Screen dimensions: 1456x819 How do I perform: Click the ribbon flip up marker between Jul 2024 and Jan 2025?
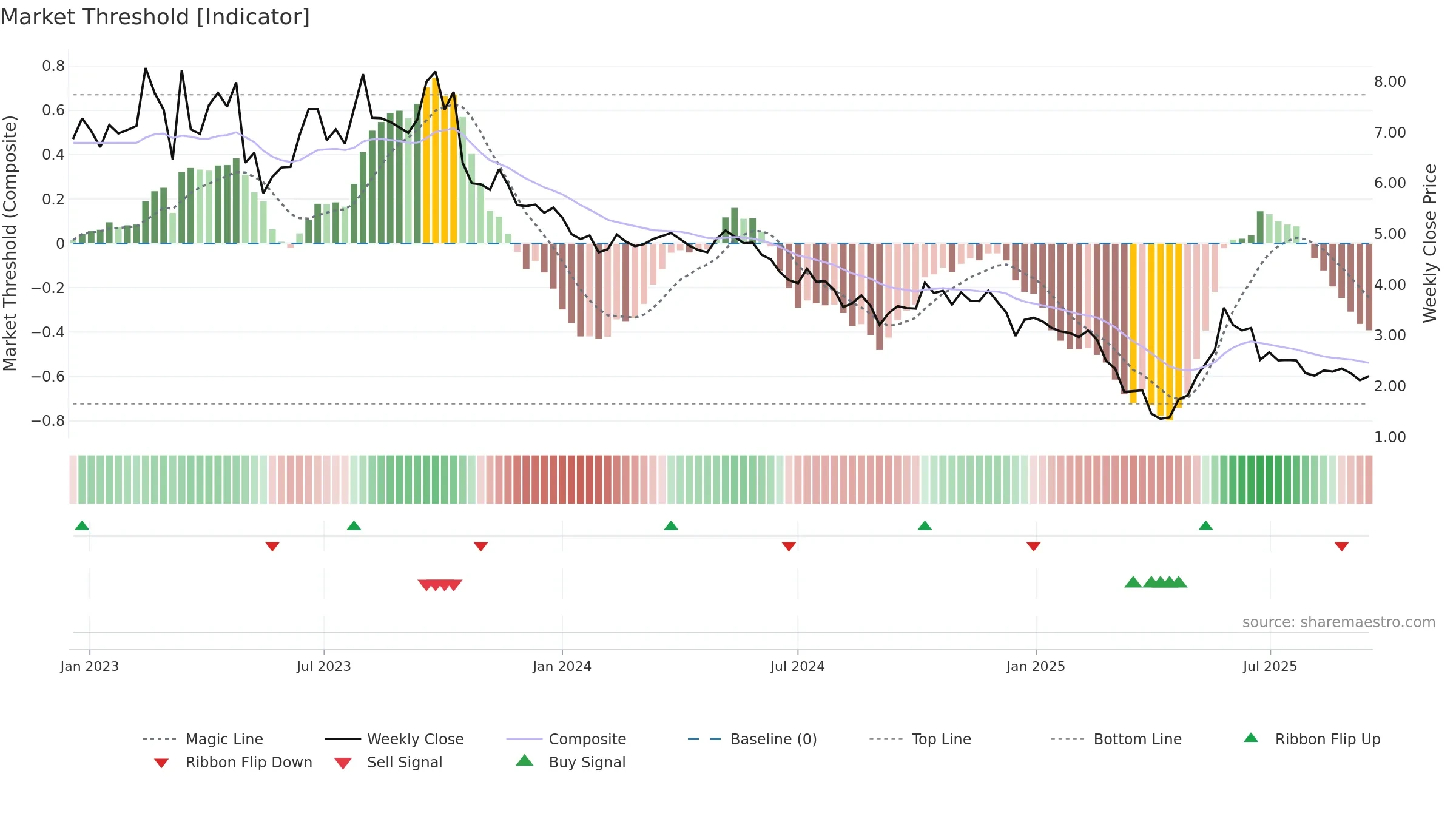coord(925,525)
